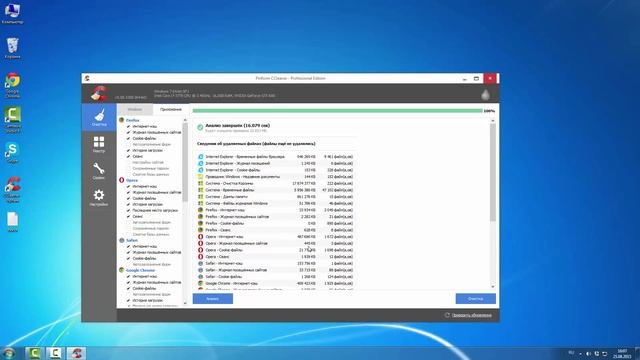Viewport: 640px width, 360px height.
Task: Uncheck Интернет-кэш under Google Chrome
Action: (x=128, y=276)
